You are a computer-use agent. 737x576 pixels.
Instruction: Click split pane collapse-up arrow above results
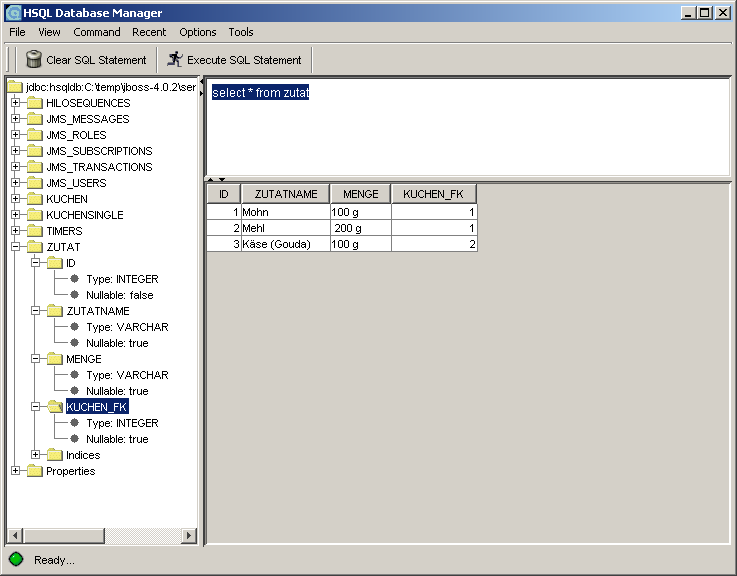(x=211, y=180)
